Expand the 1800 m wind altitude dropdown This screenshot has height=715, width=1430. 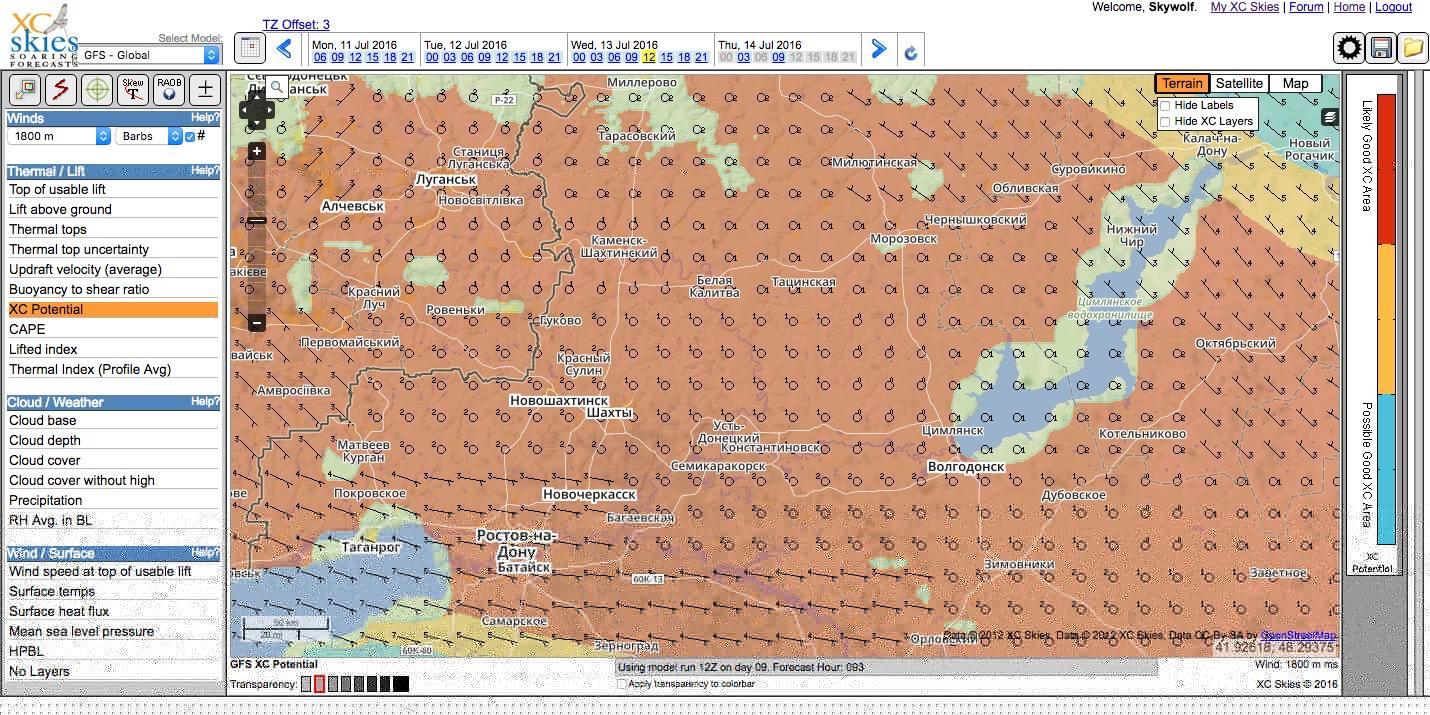pos(60,137)
